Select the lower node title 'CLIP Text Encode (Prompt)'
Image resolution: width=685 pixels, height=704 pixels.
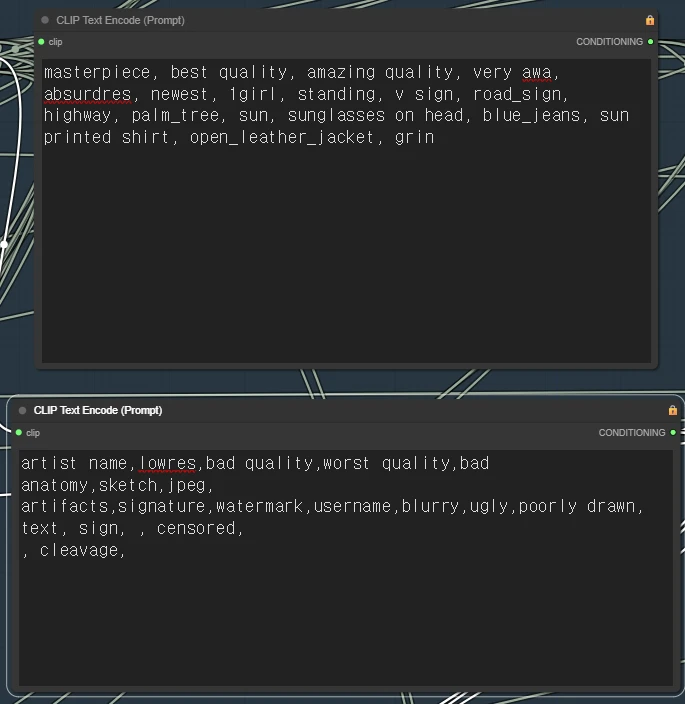tap(98, 410)
